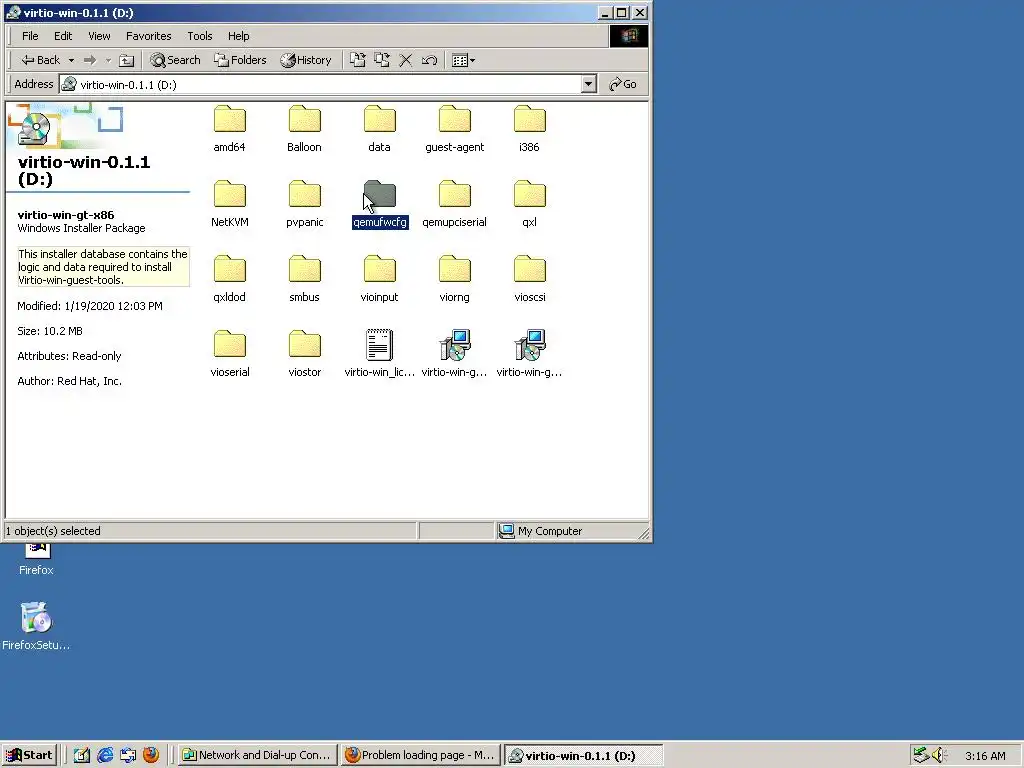Screen dimensions: 1024x768
Task: Open the Views dropdown button
Action: [464, 60]
